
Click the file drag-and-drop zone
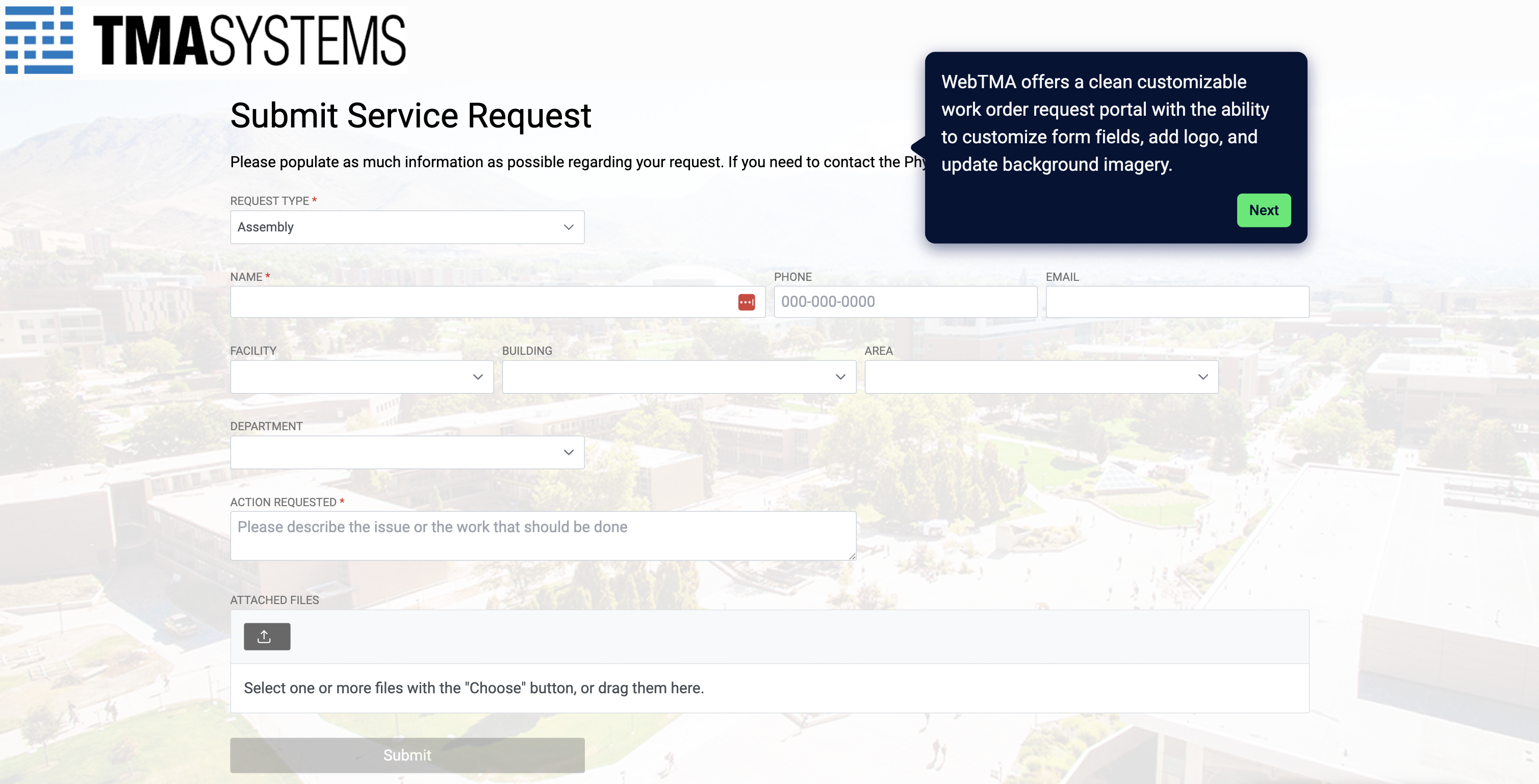point(769,688)
